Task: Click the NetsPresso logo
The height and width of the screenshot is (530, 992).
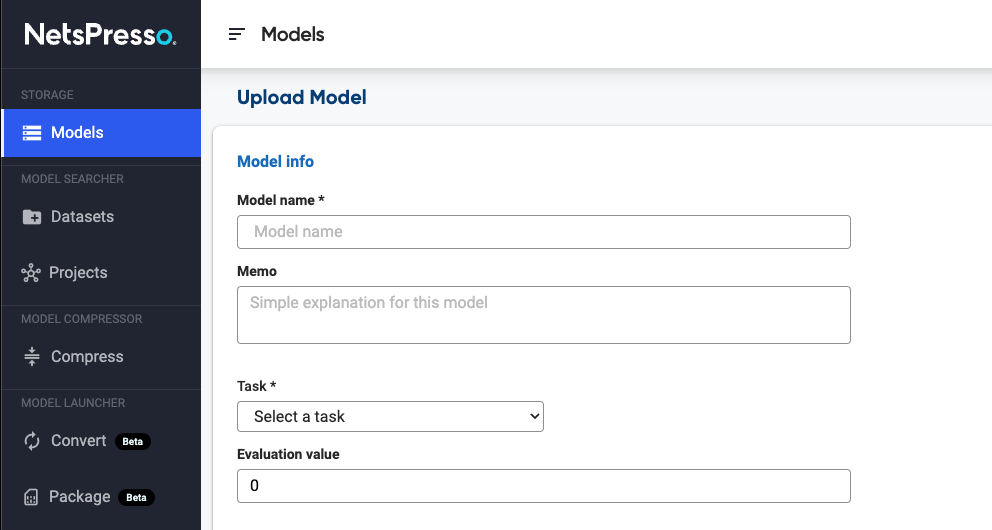Action: tap(100, 35)
